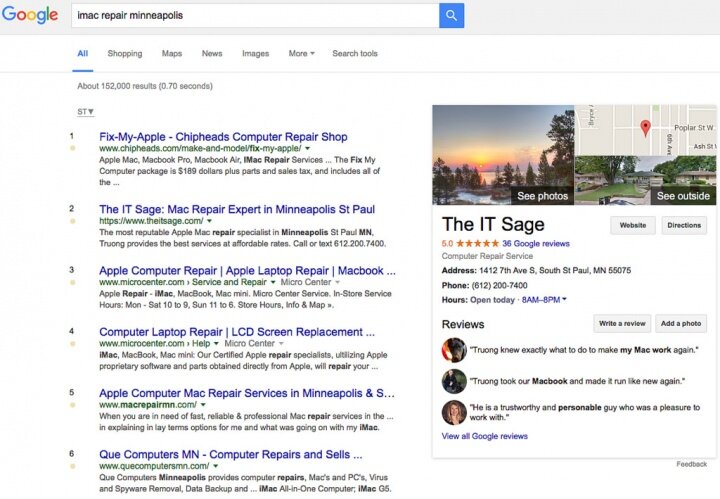Click the Open today hours text

coord(492,300)
